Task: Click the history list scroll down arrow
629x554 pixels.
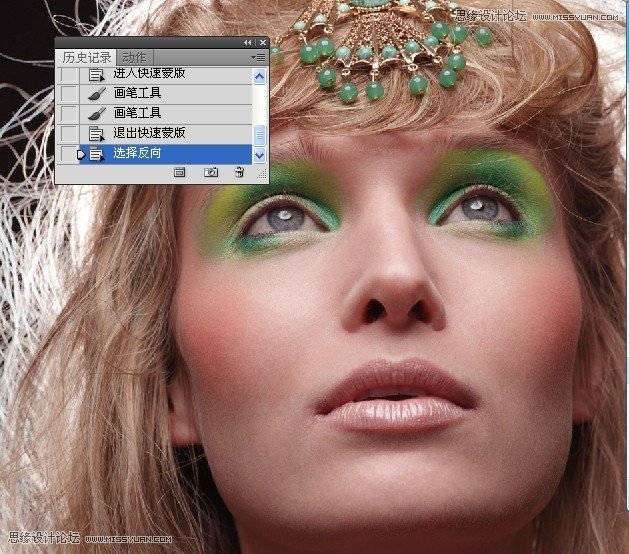Action: point(260,155)
